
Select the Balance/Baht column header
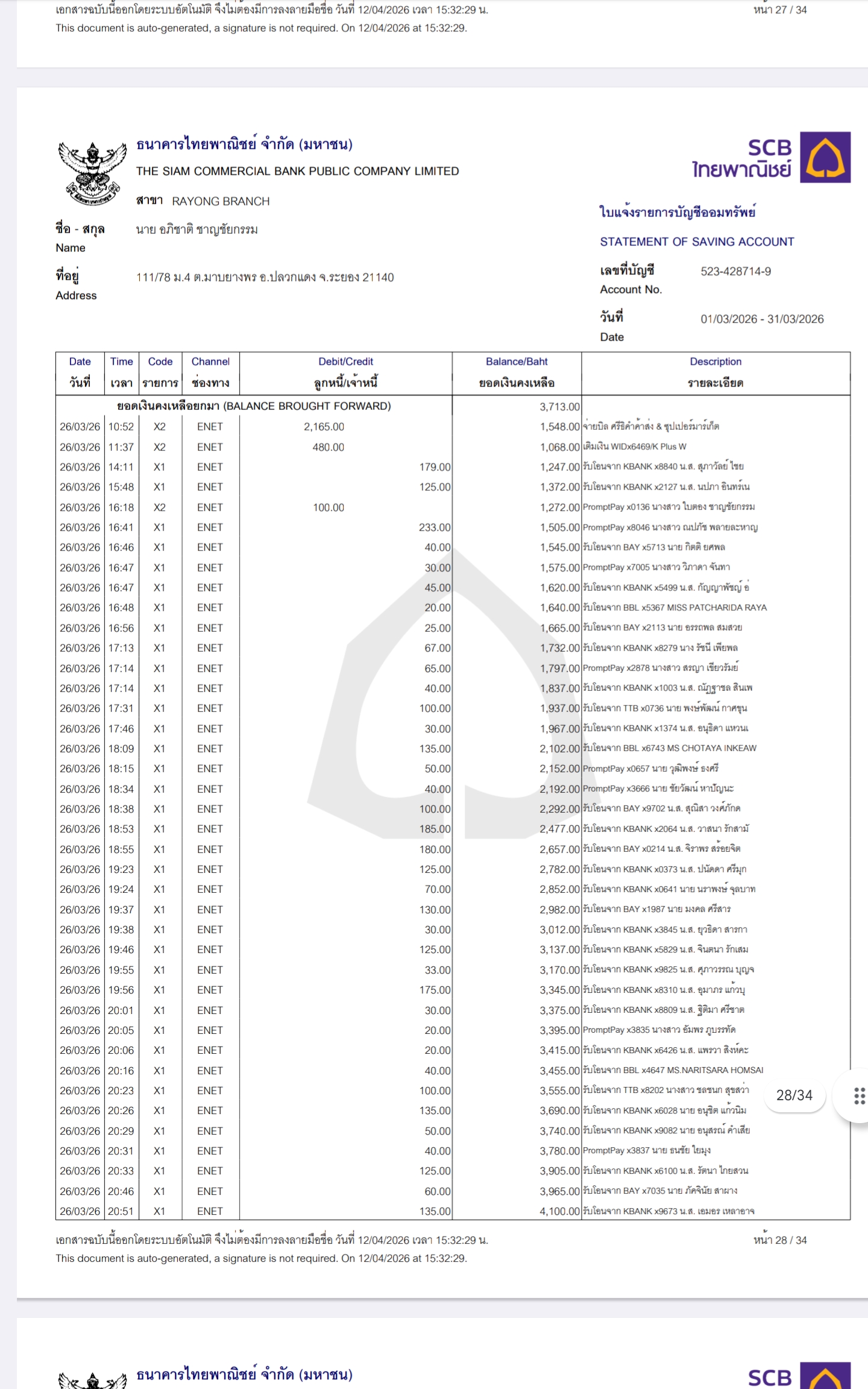tap(517, 372)
